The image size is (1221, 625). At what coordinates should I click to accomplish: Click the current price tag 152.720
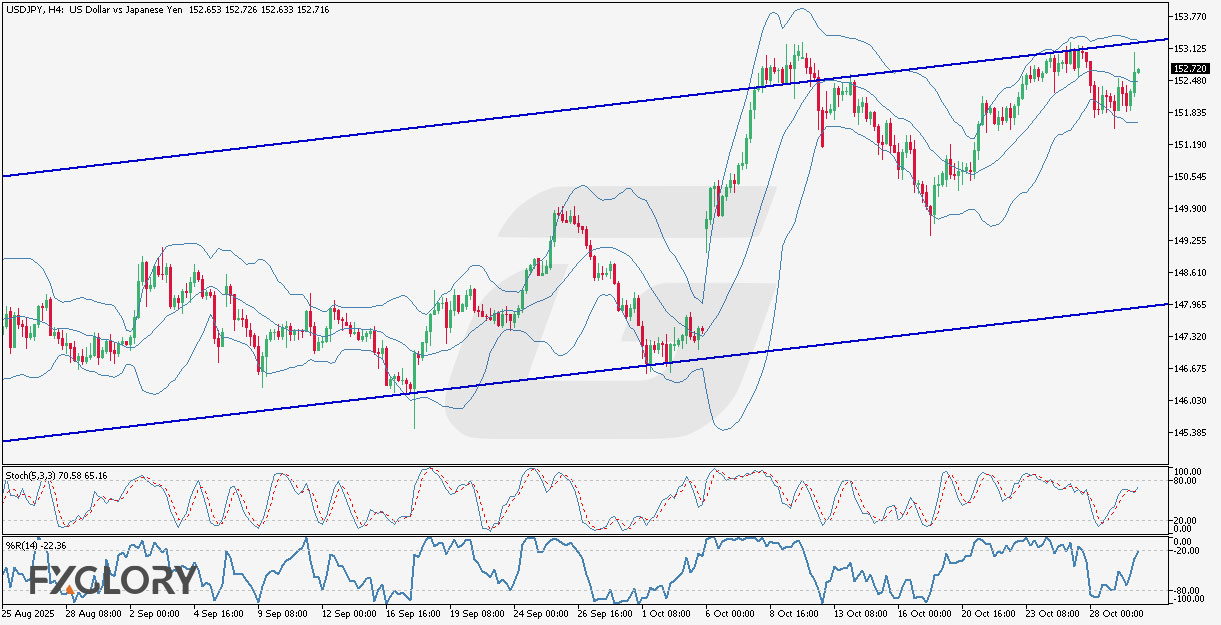[x=1190, y=70]
